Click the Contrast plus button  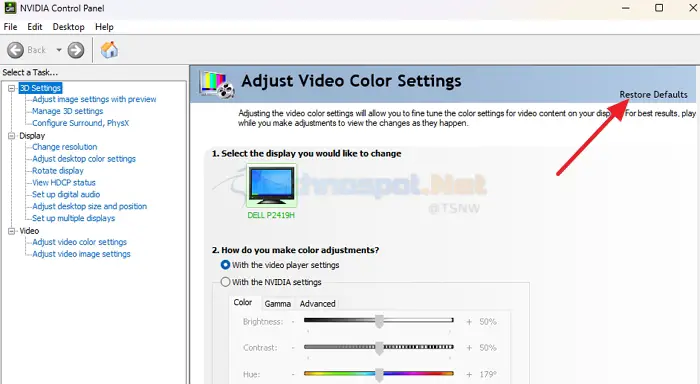click(x=469, y=348)
